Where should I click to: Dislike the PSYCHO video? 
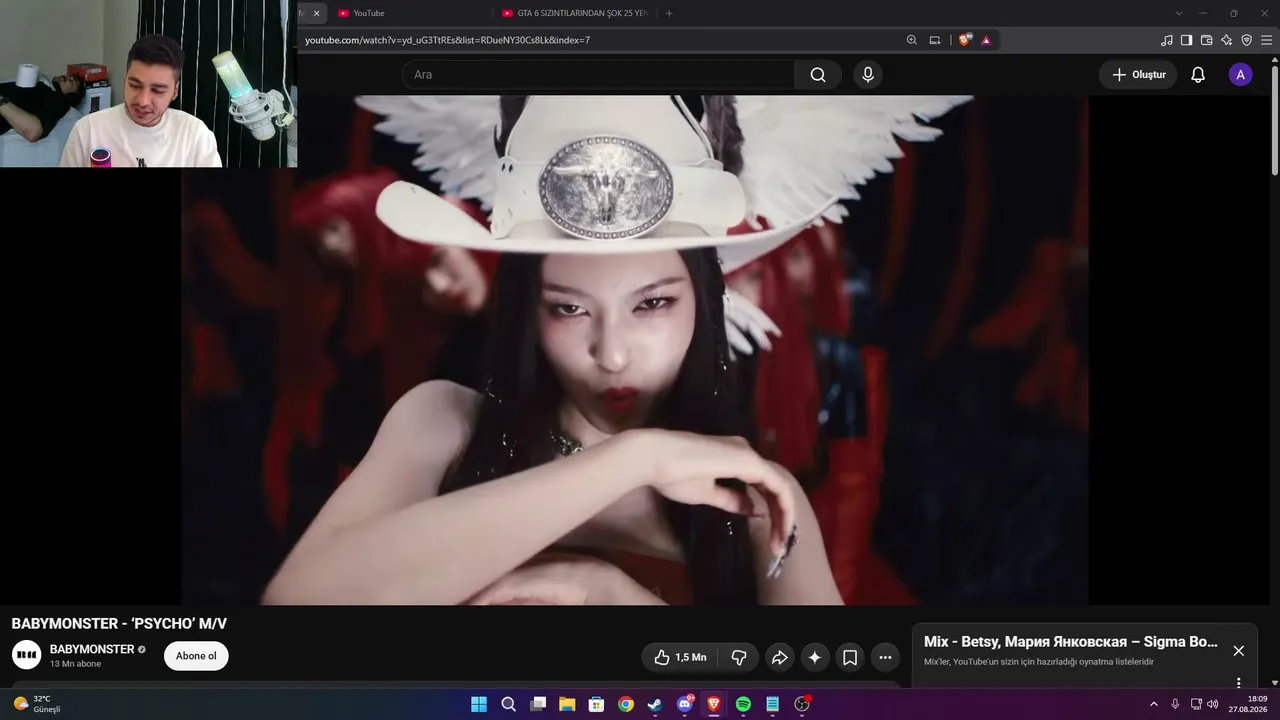(739, 657)
